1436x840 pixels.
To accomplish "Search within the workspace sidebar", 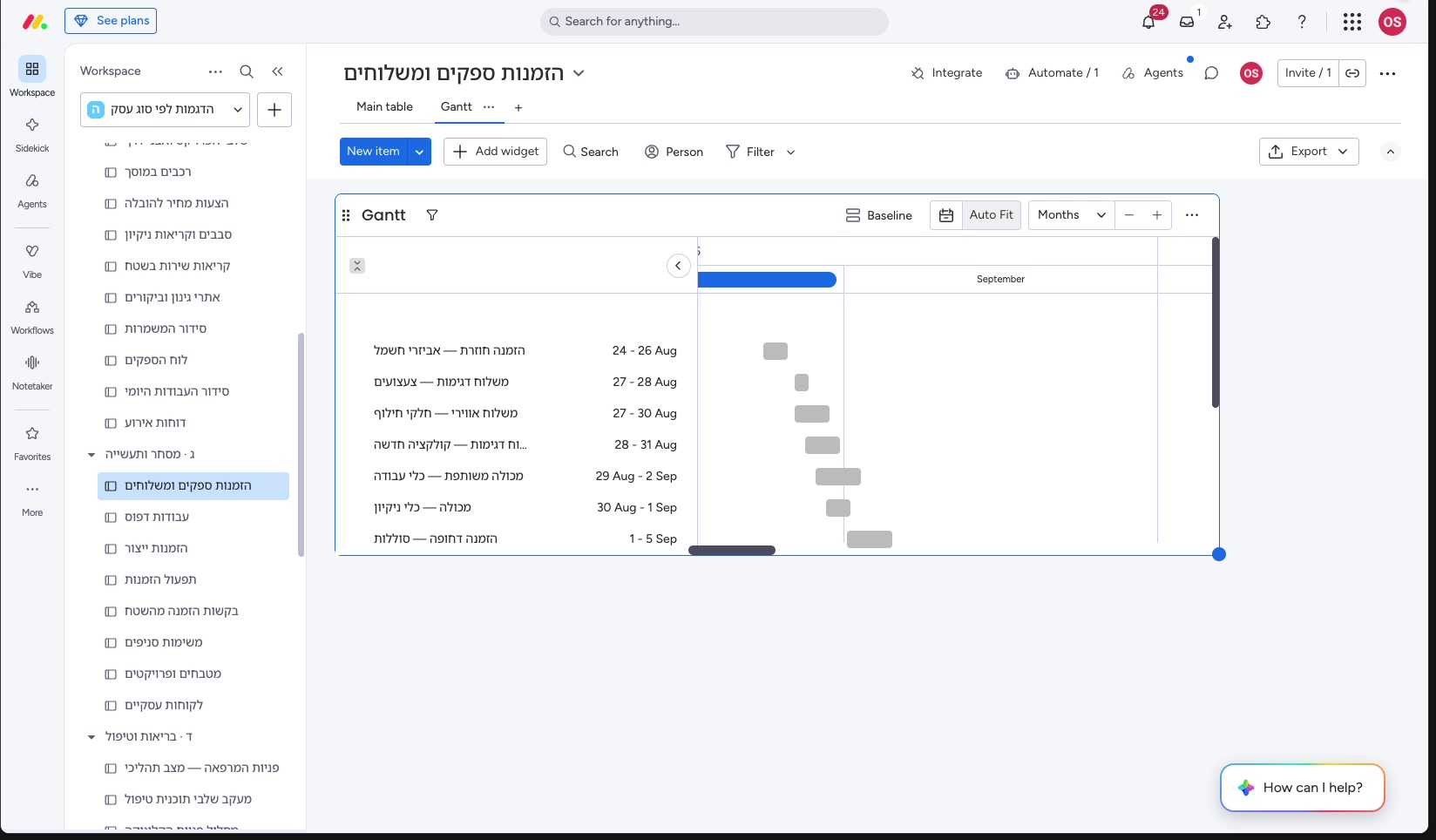I will (x=247, y=71).
